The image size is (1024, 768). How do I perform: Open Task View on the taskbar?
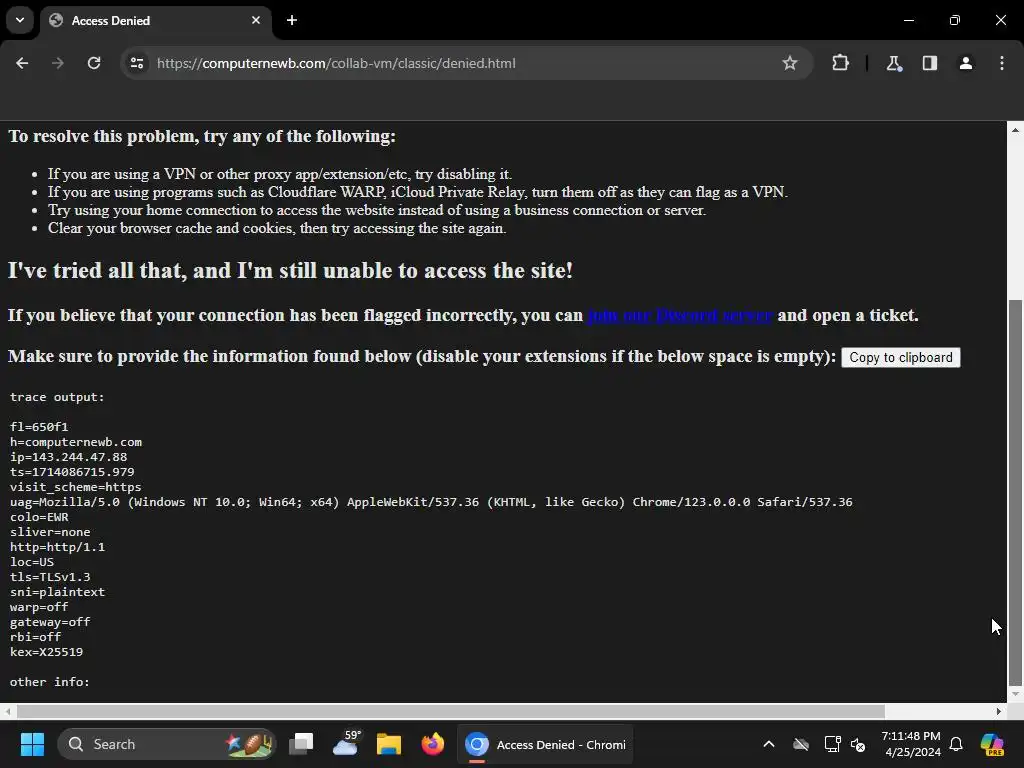[x=302, y=744]
